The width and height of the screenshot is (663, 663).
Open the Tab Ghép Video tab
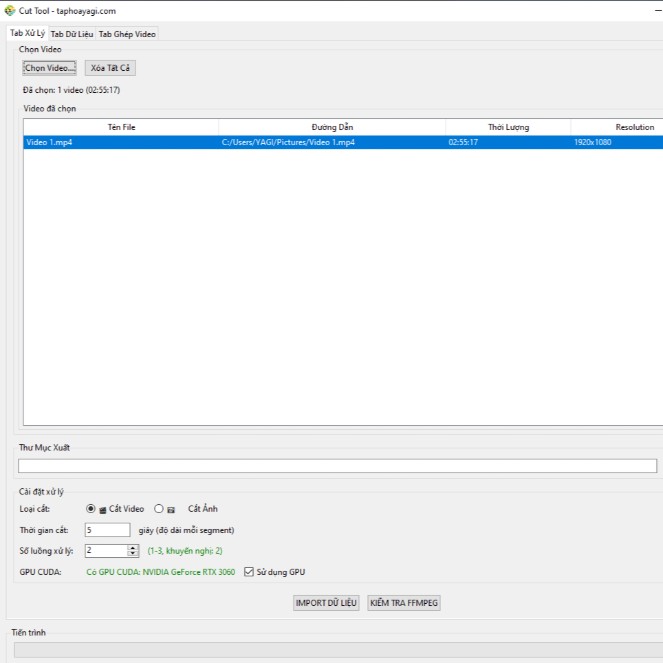coord(127,34)
